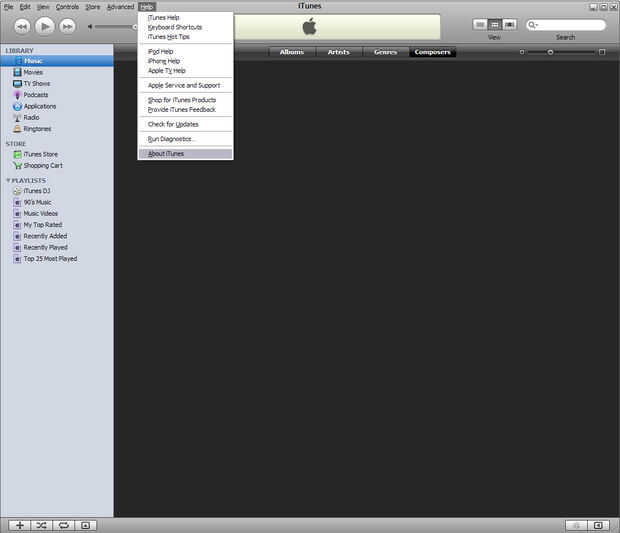
Task: Open Music in the library
Action: coord(57,61)
